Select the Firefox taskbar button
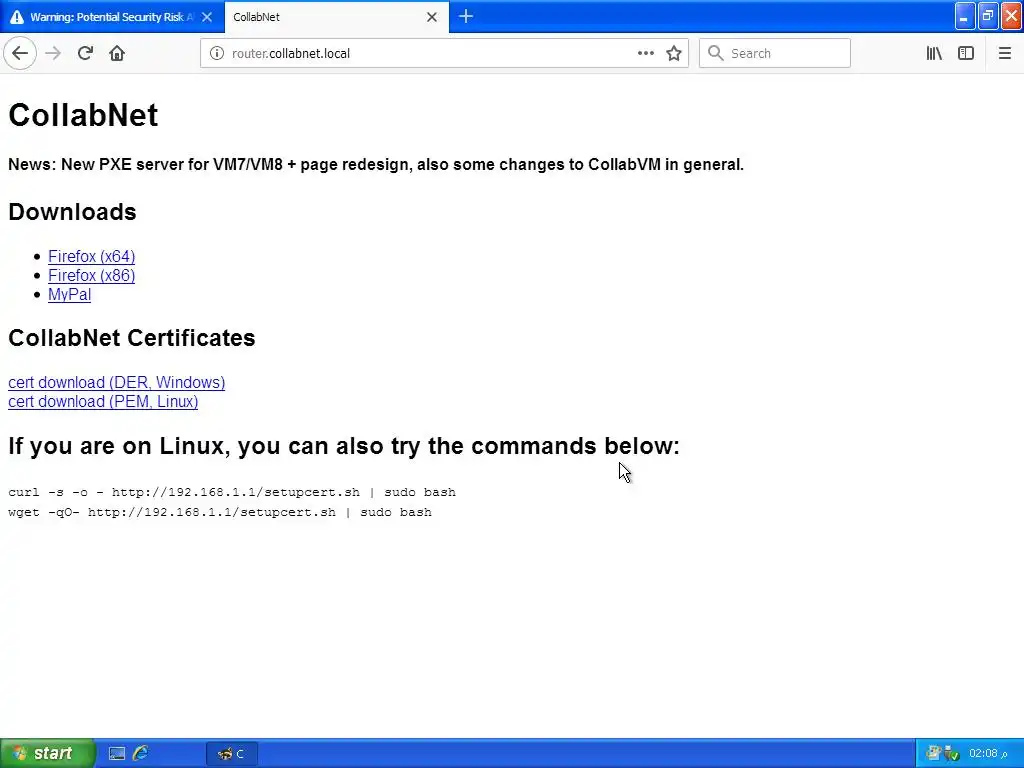Screen dimensions: 1024x768 [232, 754]
